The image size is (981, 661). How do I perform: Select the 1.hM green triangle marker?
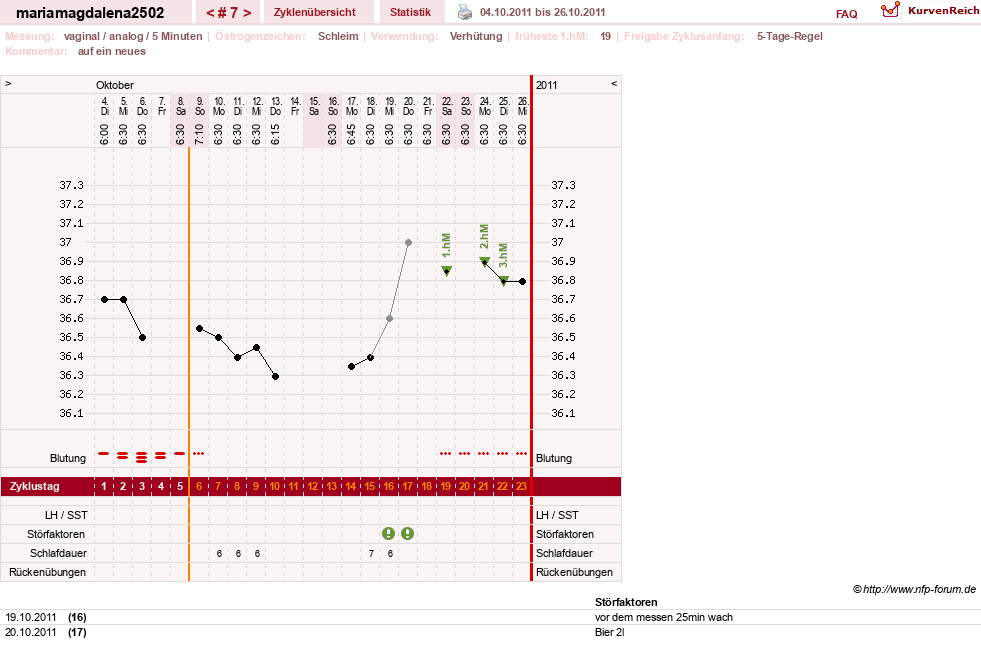coord(447,271)
